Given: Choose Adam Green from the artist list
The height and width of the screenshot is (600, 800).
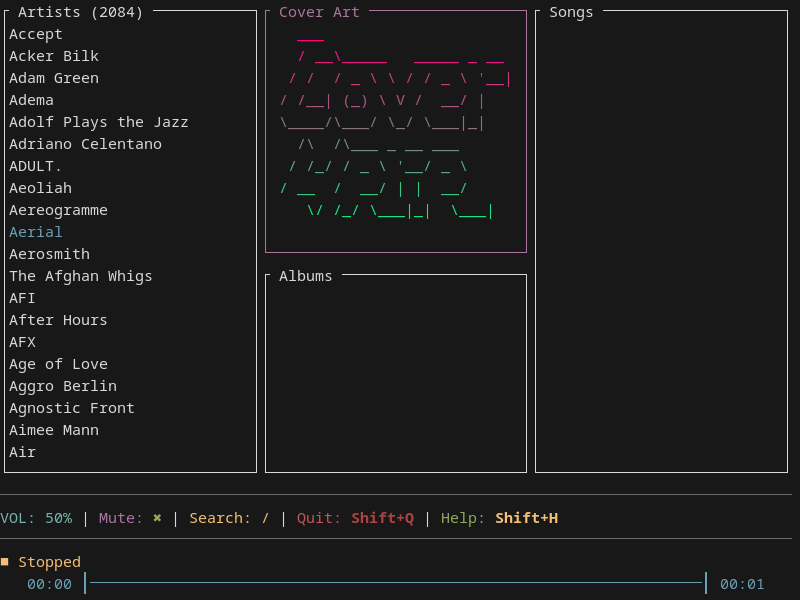Looking at the screenshot, I should click(54, 78).
